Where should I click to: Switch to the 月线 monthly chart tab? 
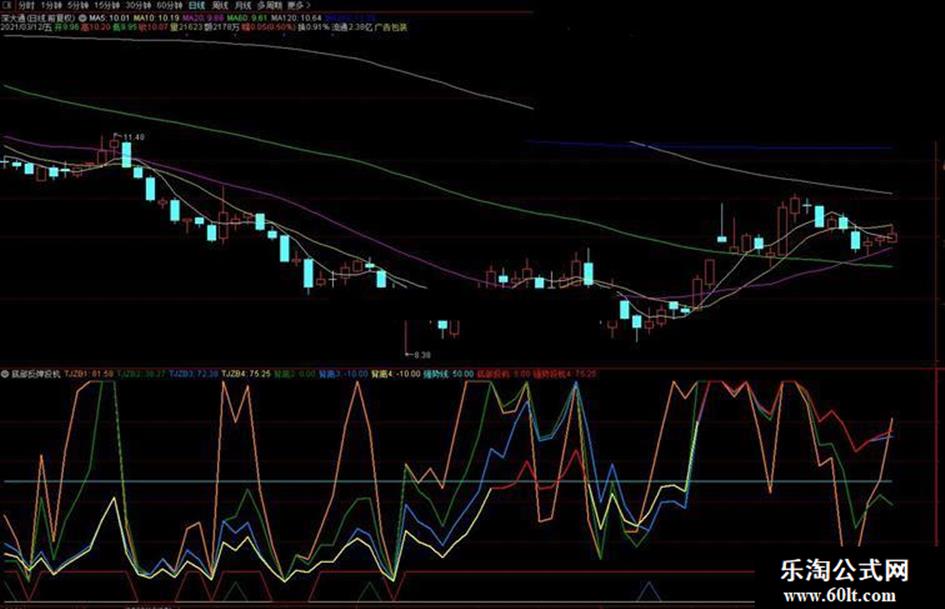[242, 5]
